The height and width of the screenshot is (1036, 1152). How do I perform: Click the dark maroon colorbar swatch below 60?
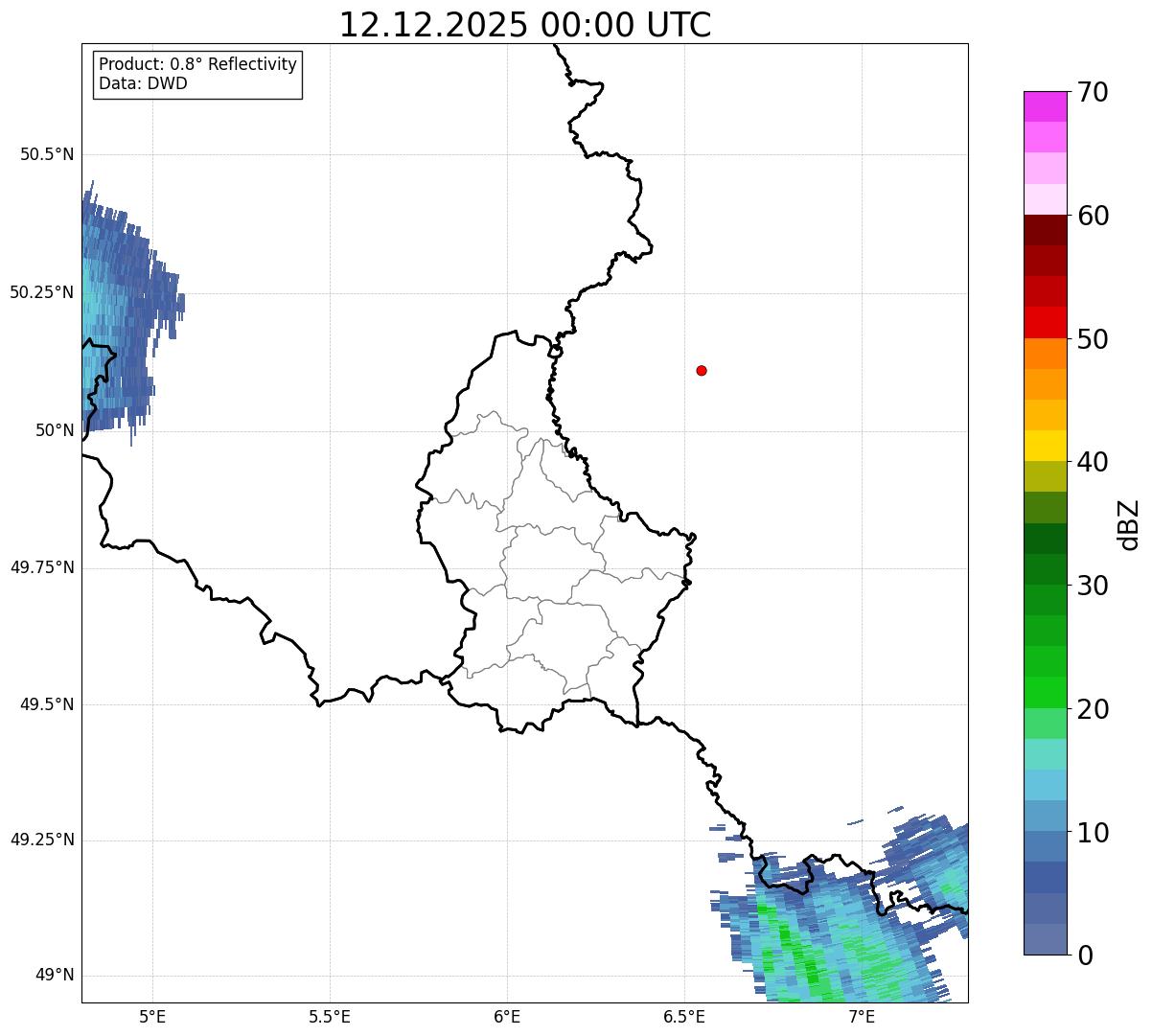tap(1045, 230)
